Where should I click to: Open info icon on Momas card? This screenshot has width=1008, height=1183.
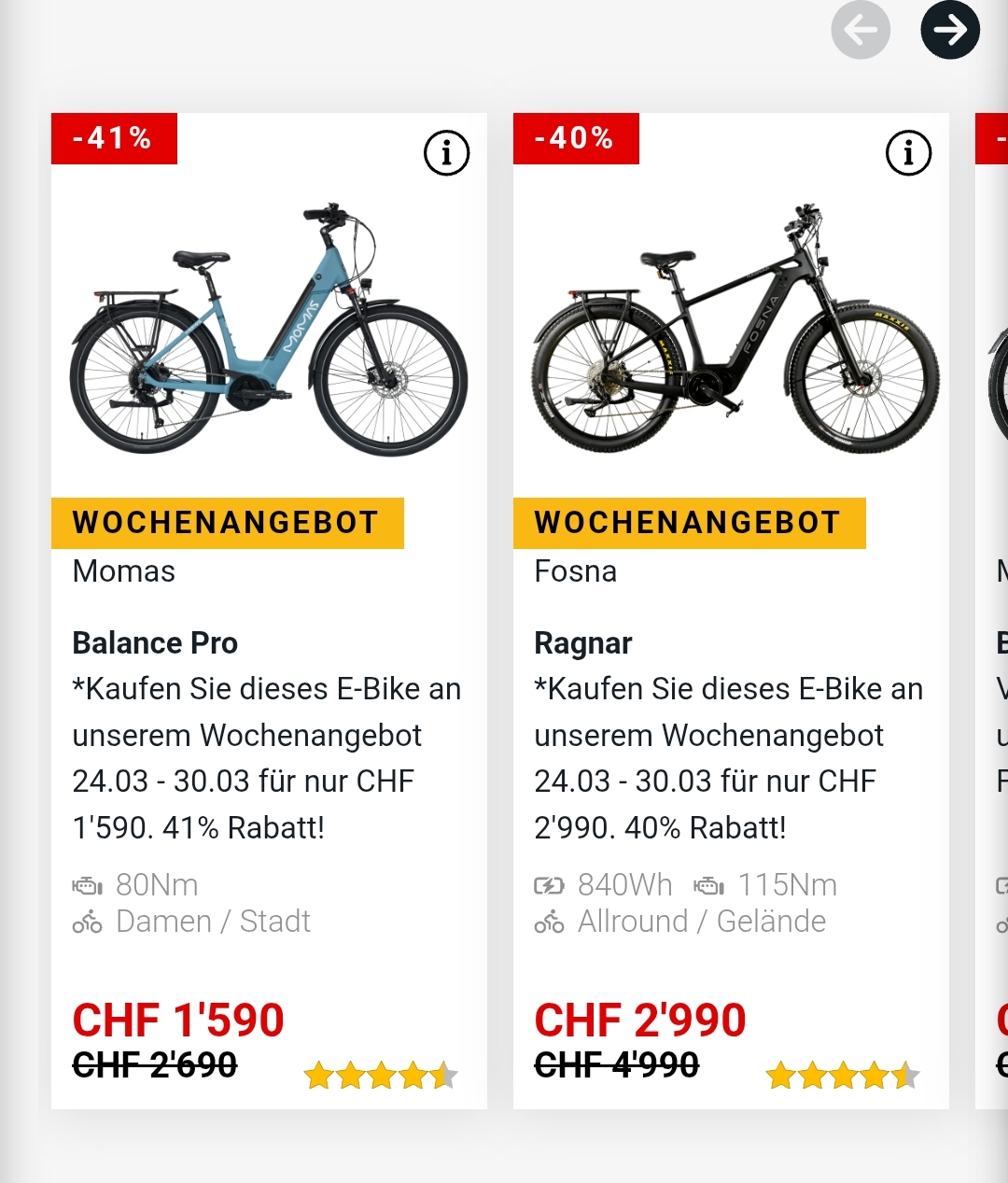pos(446,153)
